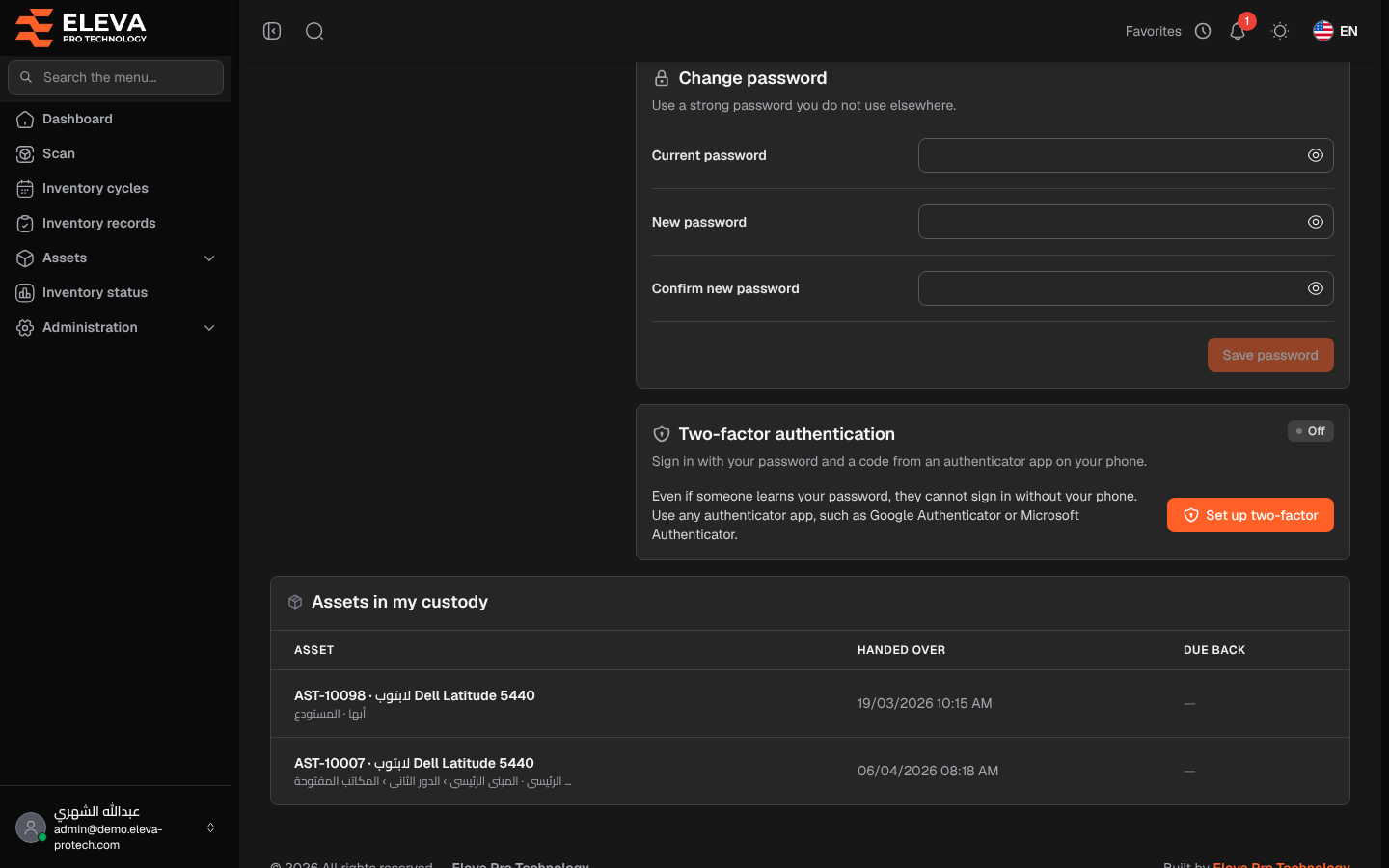
Task: Select asset AST-10098 Dell Latitude 5440
Action: click(x=414, y=695)
